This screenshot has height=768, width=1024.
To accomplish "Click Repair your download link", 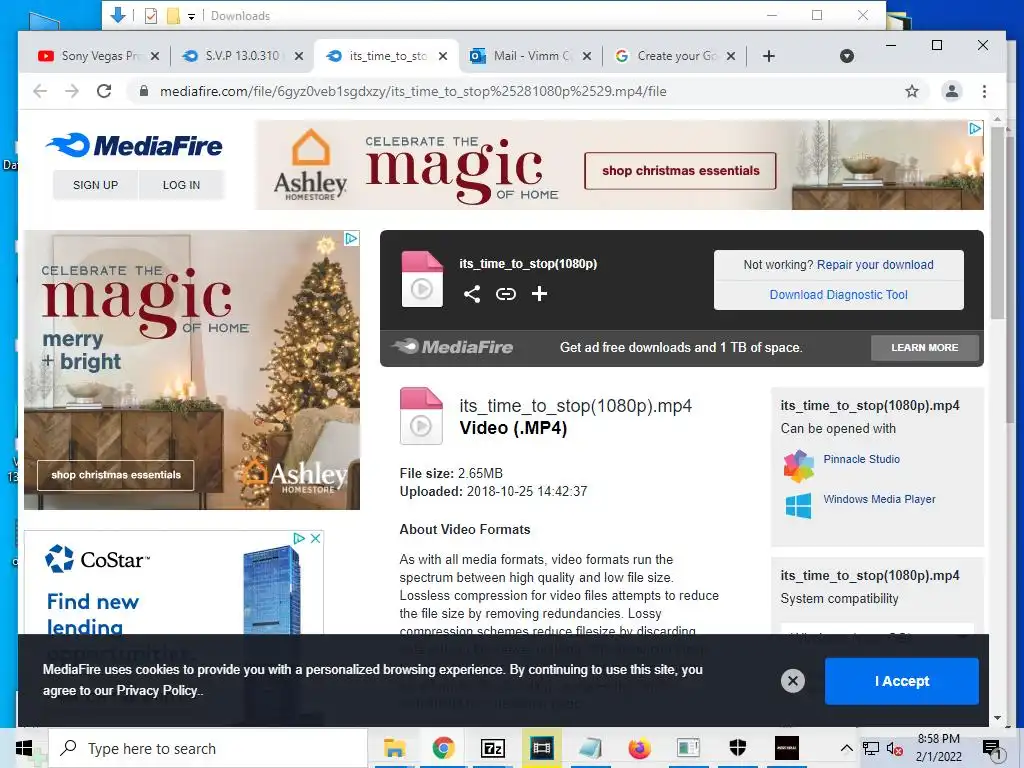I will (875, 264).
